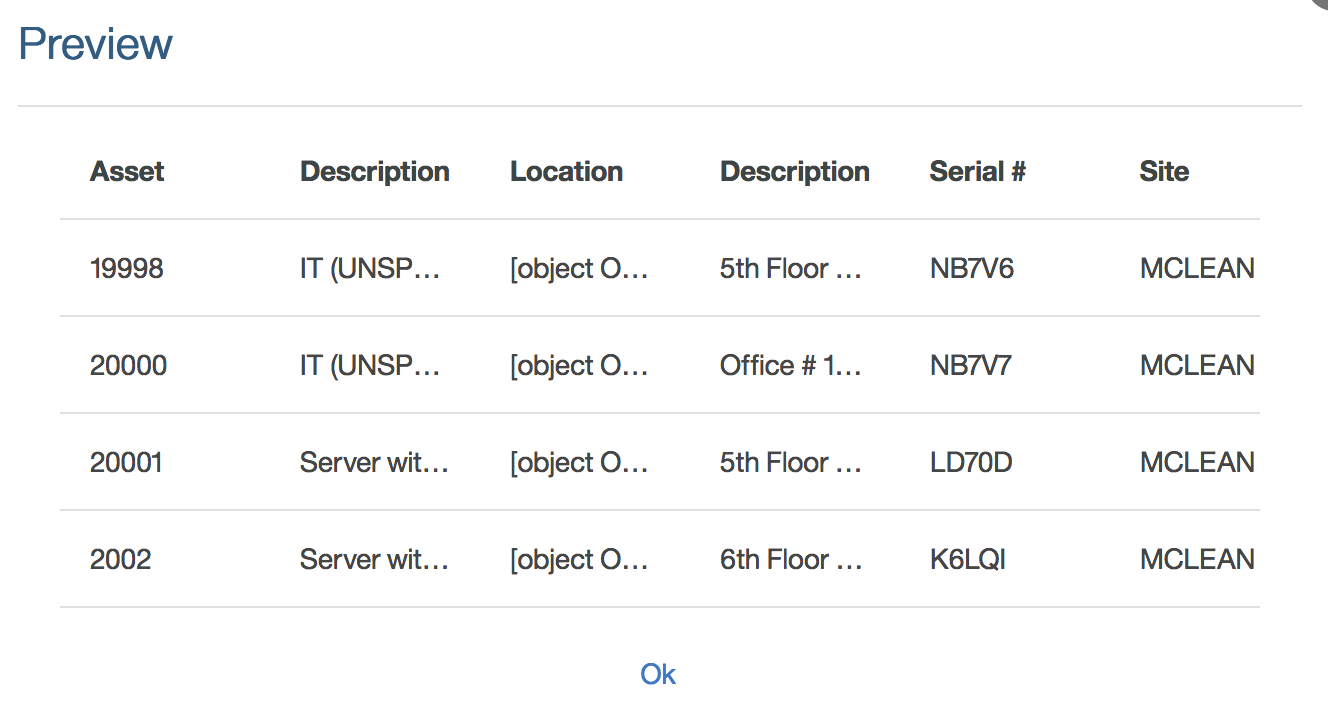Viewport: 1328px width, 724px height.
Task: Click the Asset column header
Action: tap(127, 172)
